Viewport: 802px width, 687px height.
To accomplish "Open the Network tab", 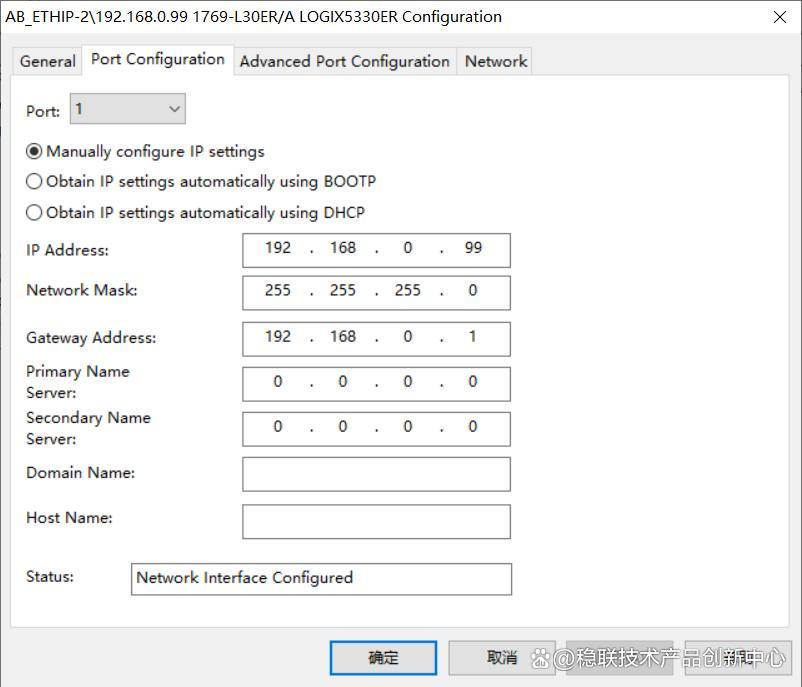I will pyautogui.click(x=495, y=61).
